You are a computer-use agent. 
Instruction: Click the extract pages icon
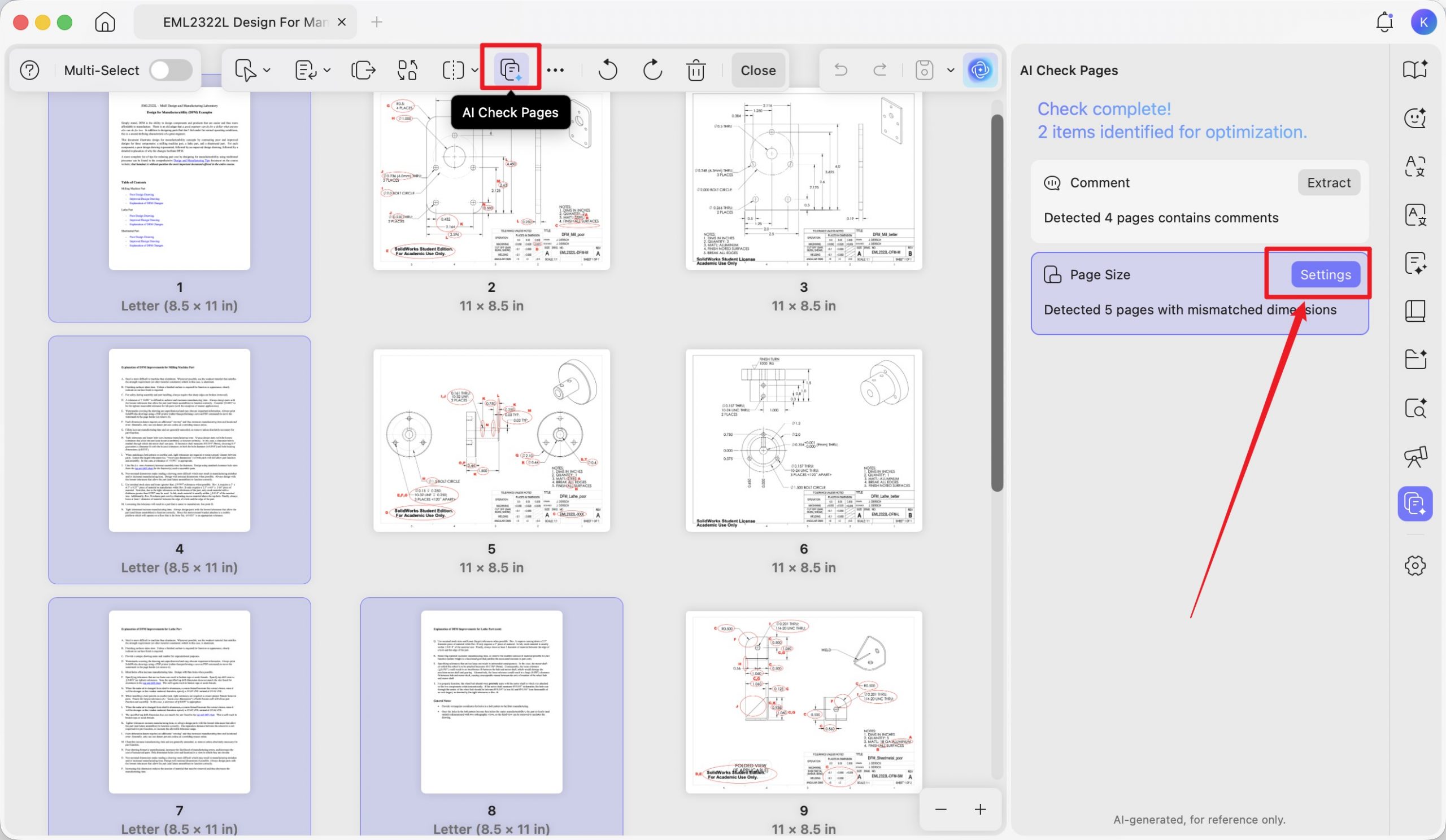(363, 70)
